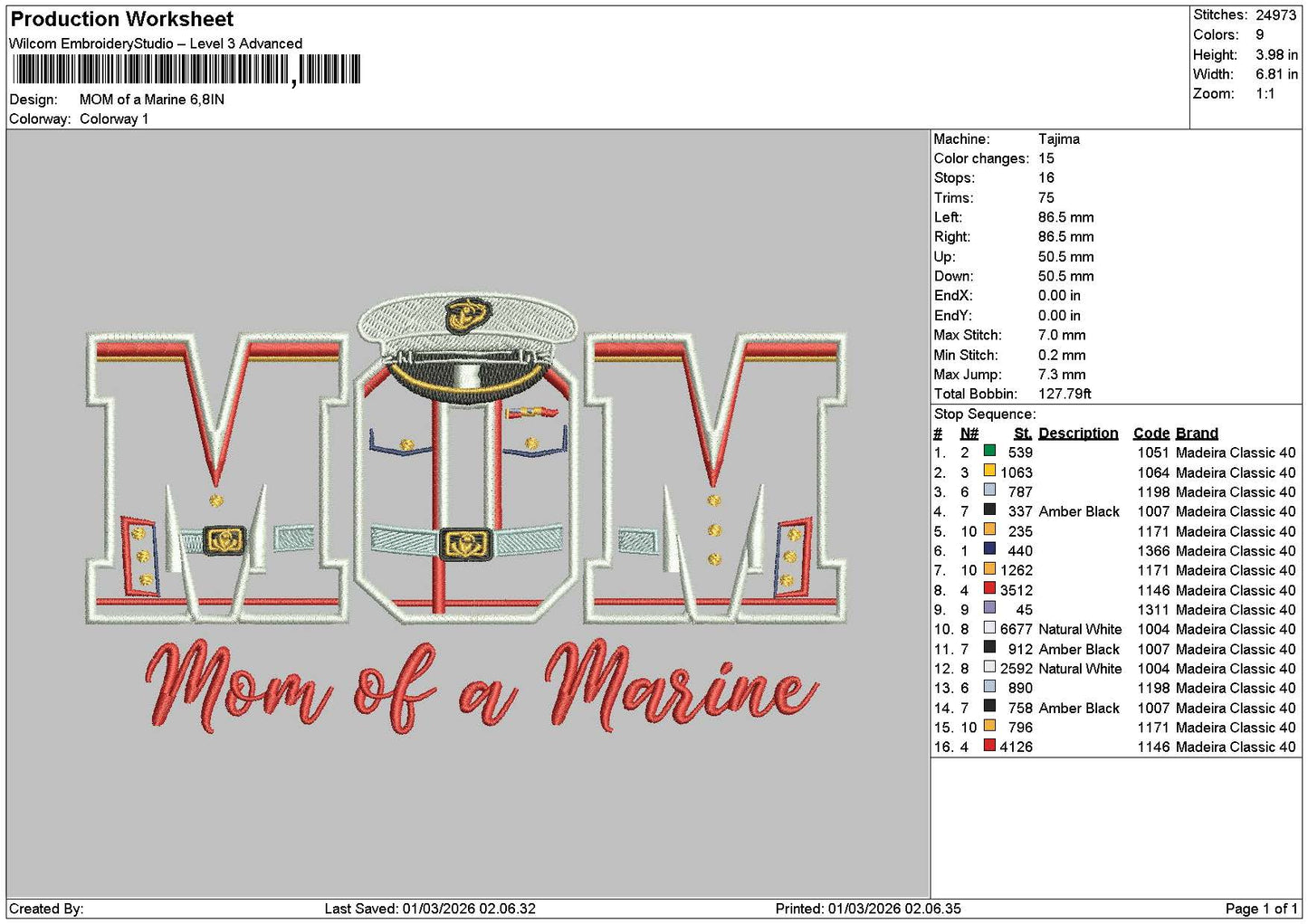This screenshot has height=924, width=1308.
Task: Select the 'Colorway 1' value
Action: (114, 119)
